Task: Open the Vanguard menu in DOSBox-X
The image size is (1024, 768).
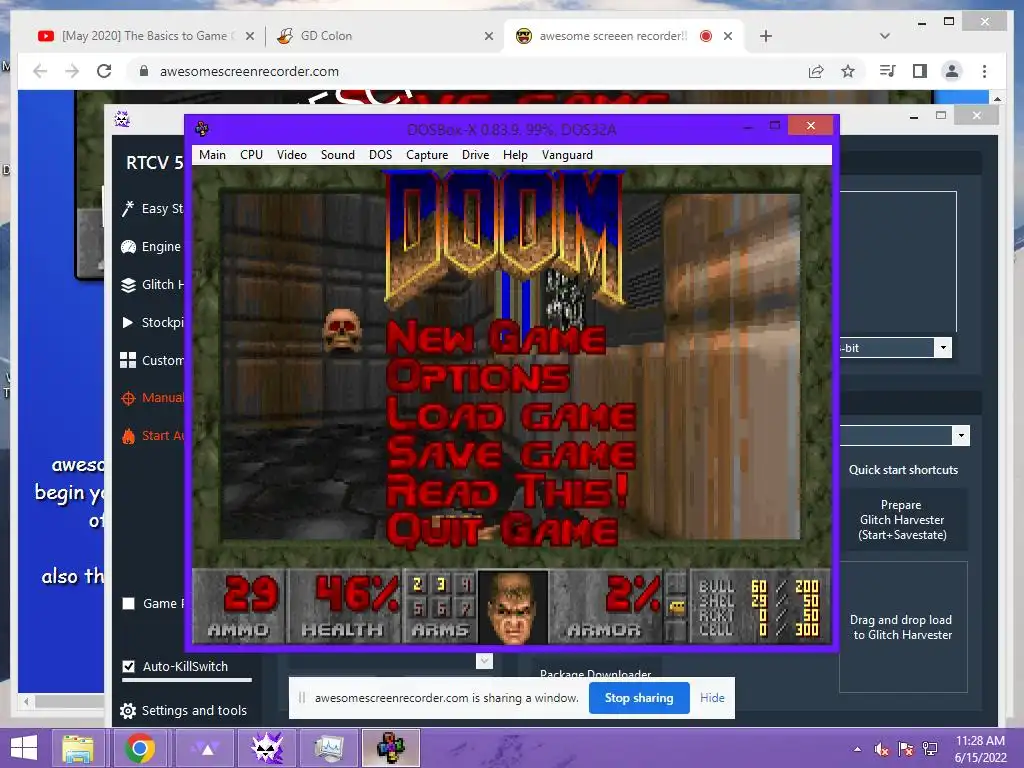Action: point(567,155)
